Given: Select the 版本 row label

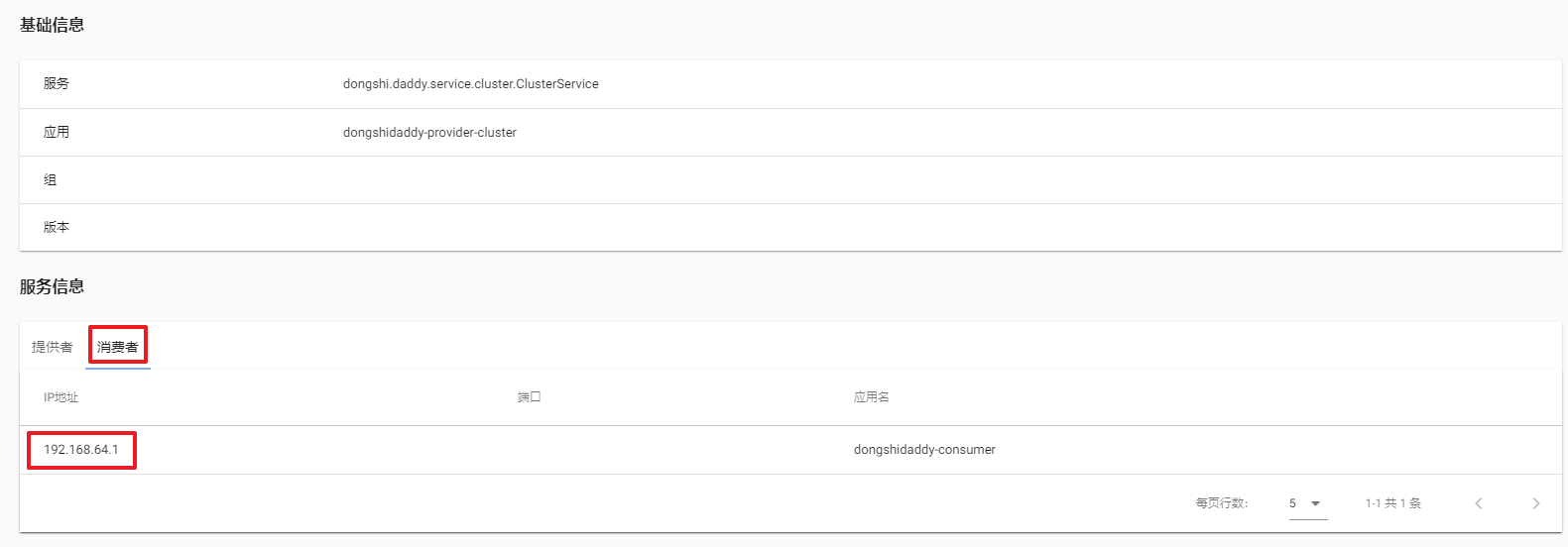Looking at the screenshot, I should tap(57, 227).
